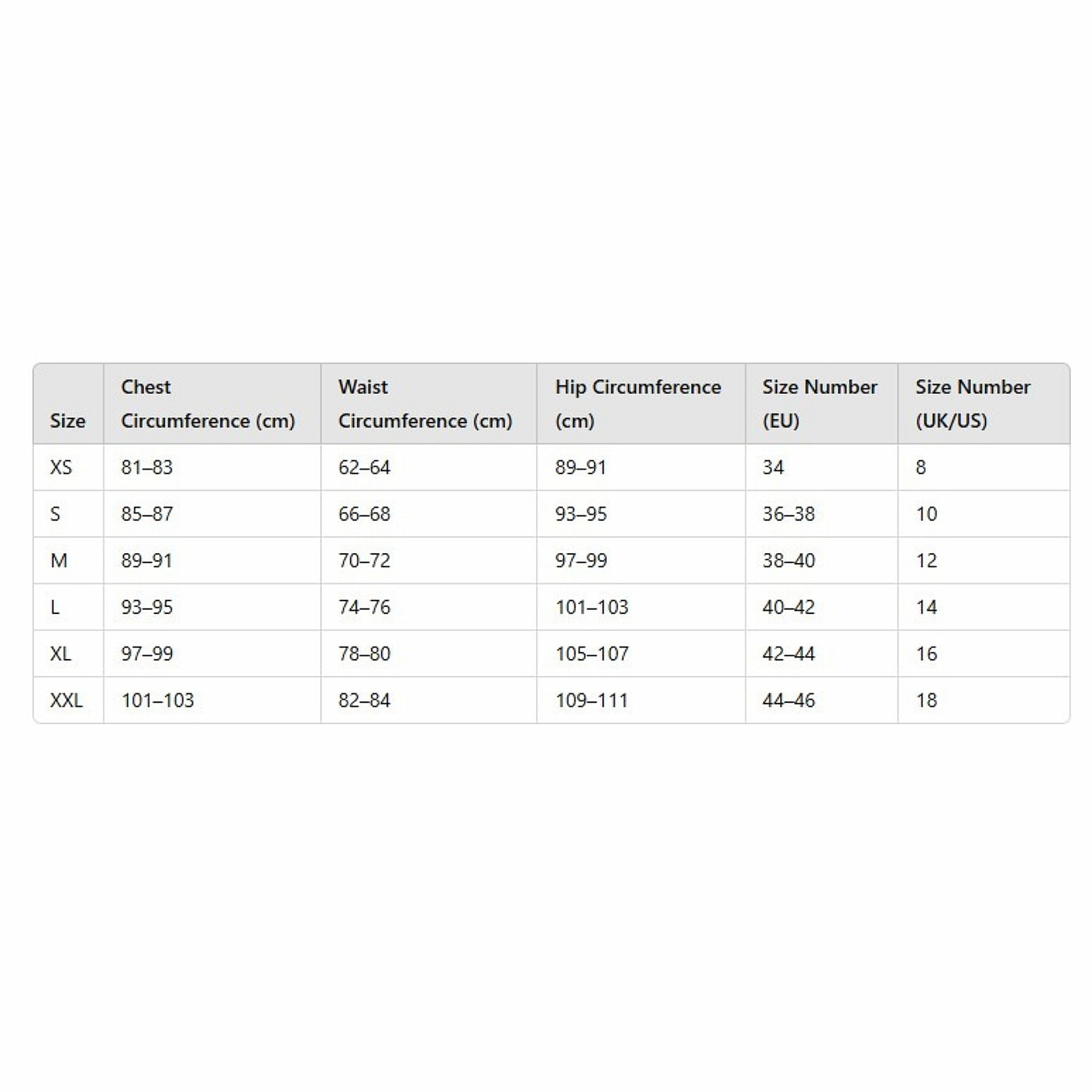The image size is (1092, 1092).
Task: Click the Size Number (EU) header
Action: coord(820,404)
